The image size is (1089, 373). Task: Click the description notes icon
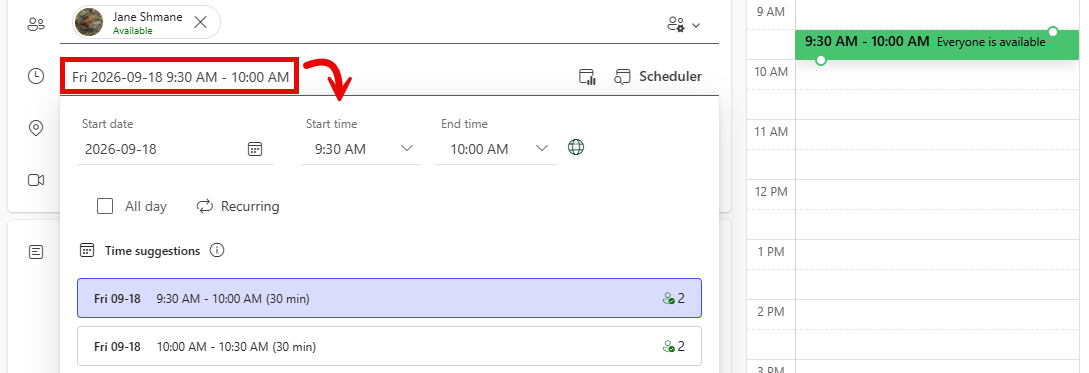point(36,251)
